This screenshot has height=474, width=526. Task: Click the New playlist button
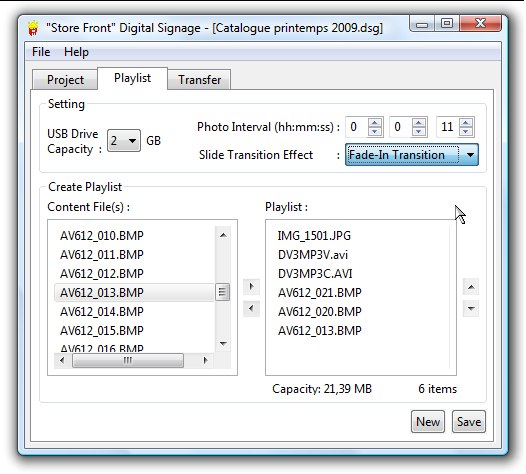point(428,422)
